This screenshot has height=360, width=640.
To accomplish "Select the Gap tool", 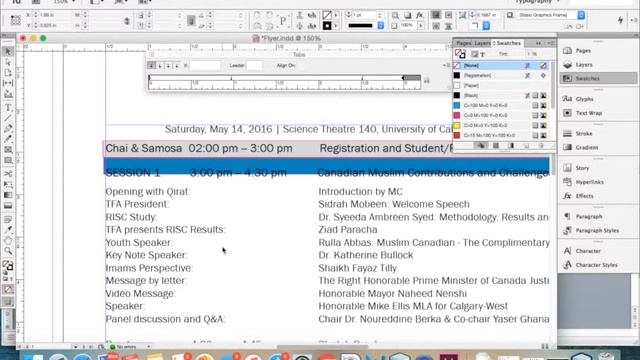I will tap(8, 83).
